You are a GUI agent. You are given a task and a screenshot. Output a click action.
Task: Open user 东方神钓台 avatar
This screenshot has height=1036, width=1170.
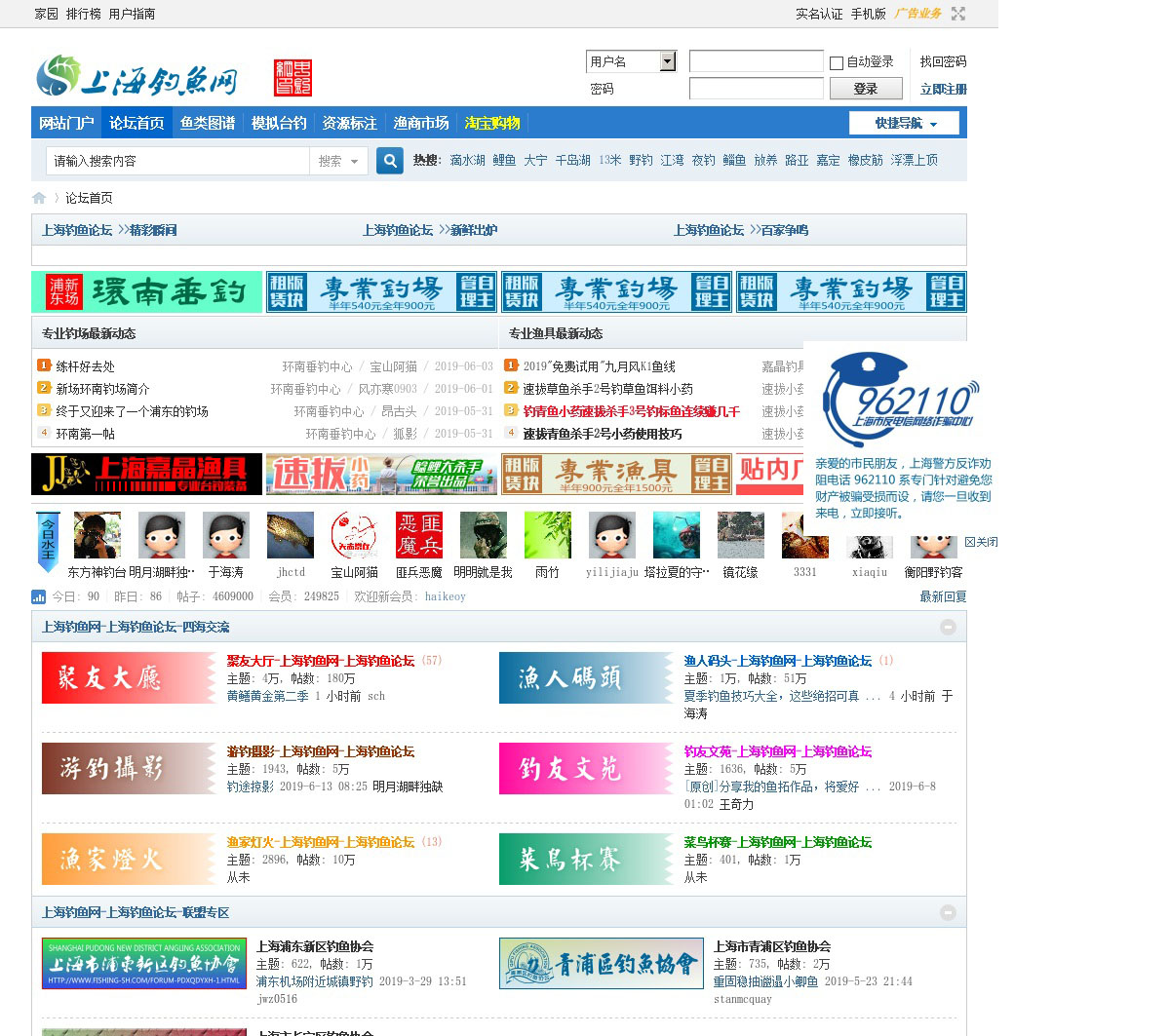pos(97,535)
